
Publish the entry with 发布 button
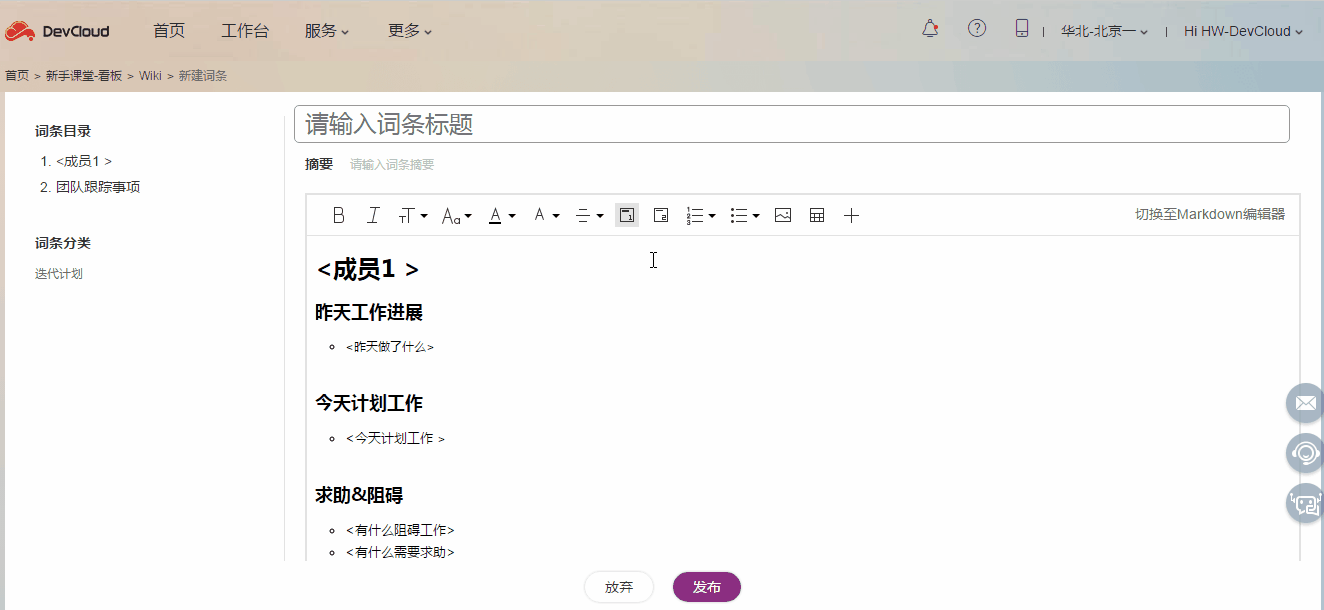point(706,587)
